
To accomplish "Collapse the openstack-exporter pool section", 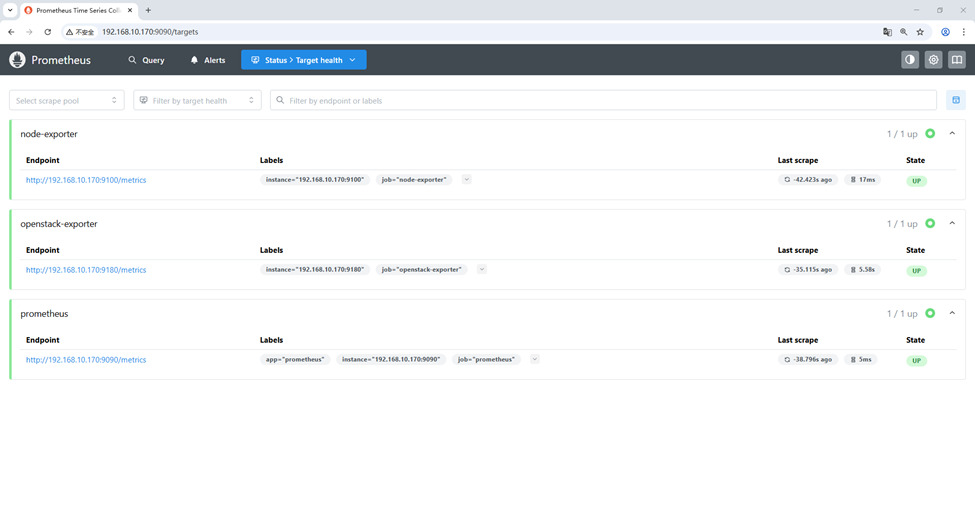I will [952, 223].
